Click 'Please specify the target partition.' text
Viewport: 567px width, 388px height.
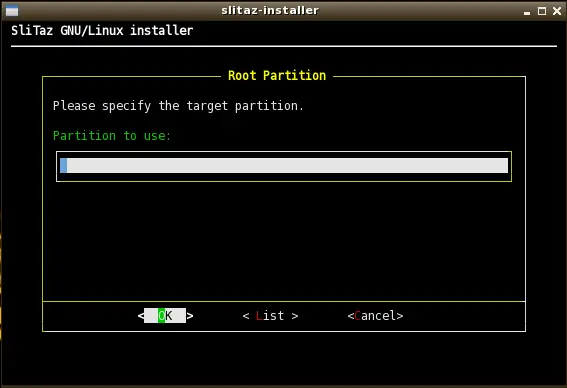[178, 106]
